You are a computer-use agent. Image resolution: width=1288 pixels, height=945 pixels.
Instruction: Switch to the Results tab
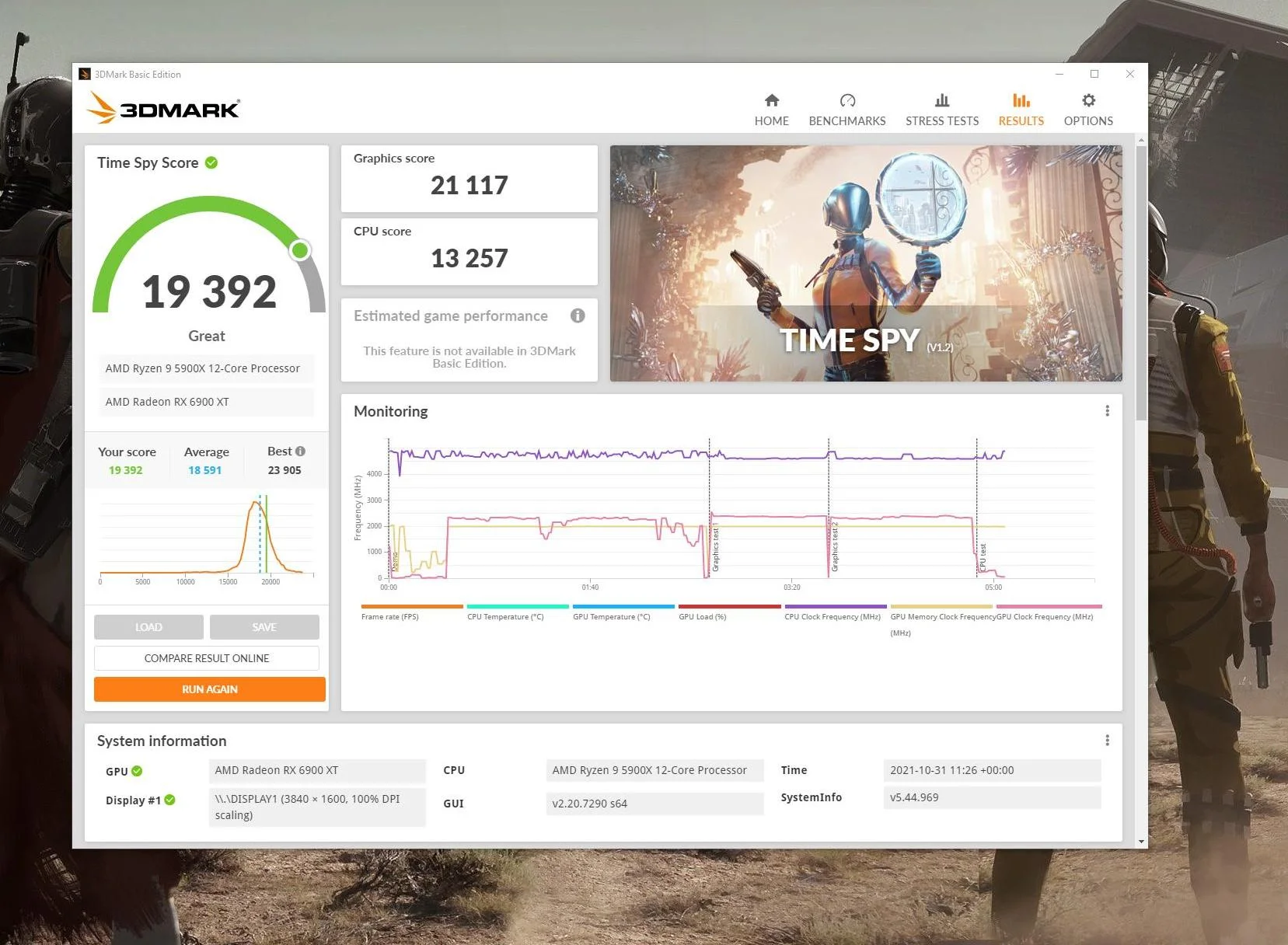[1021, 110]
